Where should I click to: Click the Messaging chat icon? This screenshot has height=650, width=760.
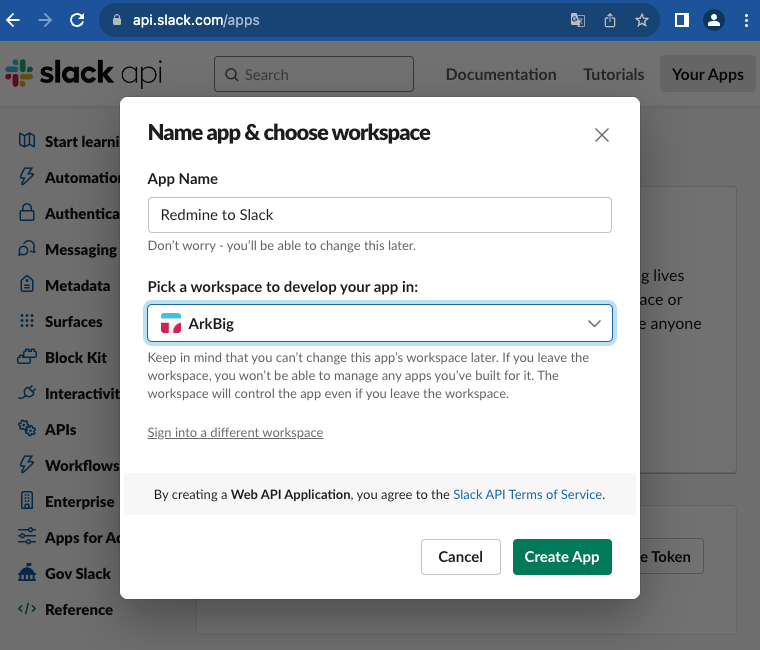(27, 249)
